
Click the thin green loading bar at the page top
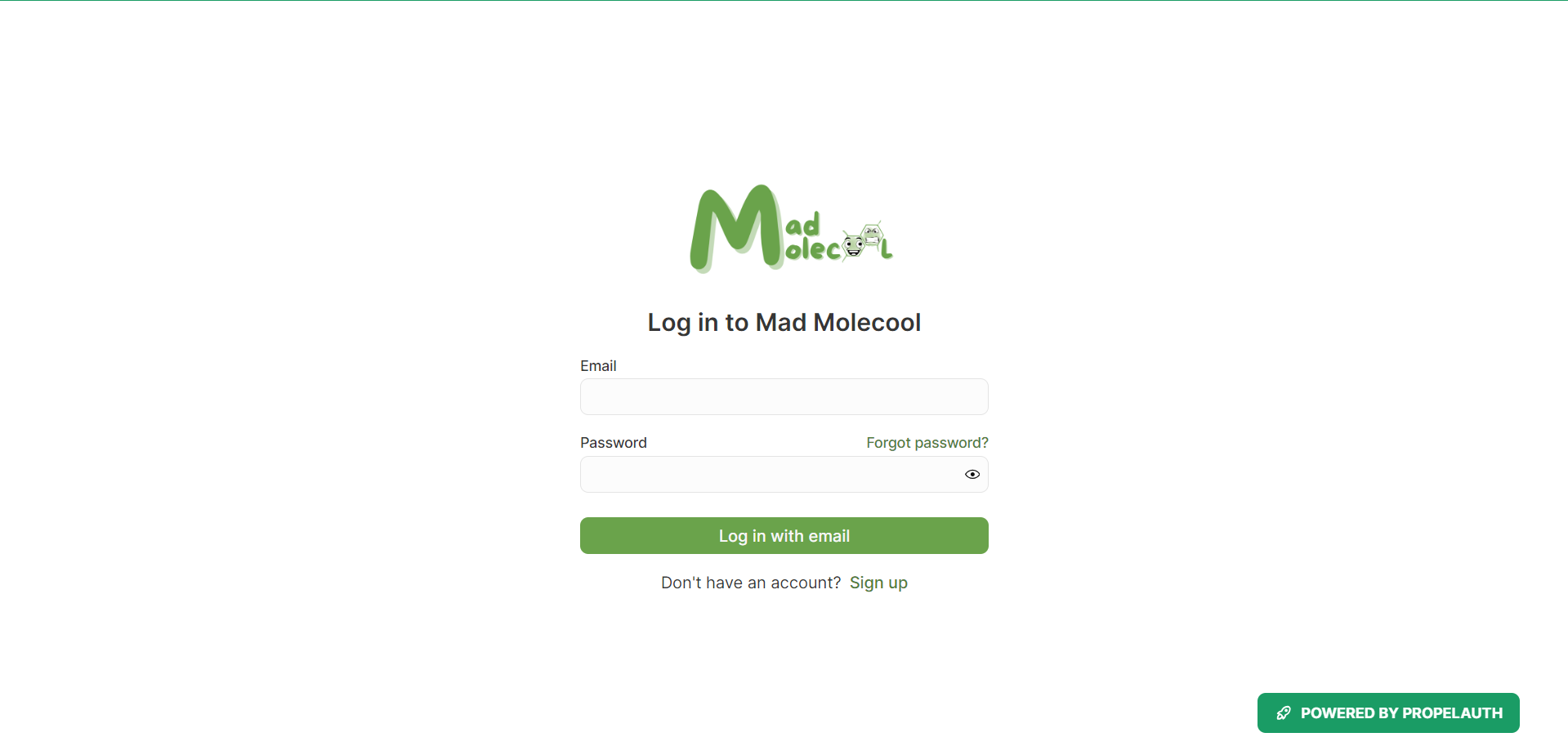(x=784, y=1)
